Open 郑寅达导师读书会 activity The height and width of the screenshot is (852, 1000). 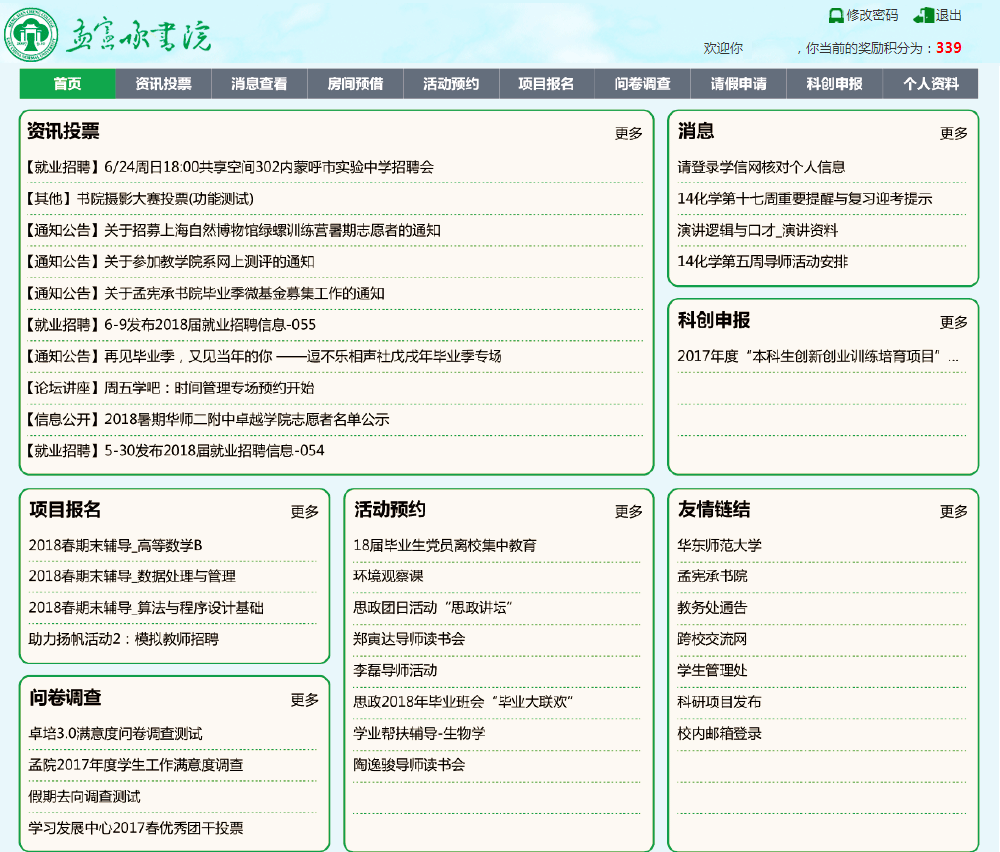409,639
